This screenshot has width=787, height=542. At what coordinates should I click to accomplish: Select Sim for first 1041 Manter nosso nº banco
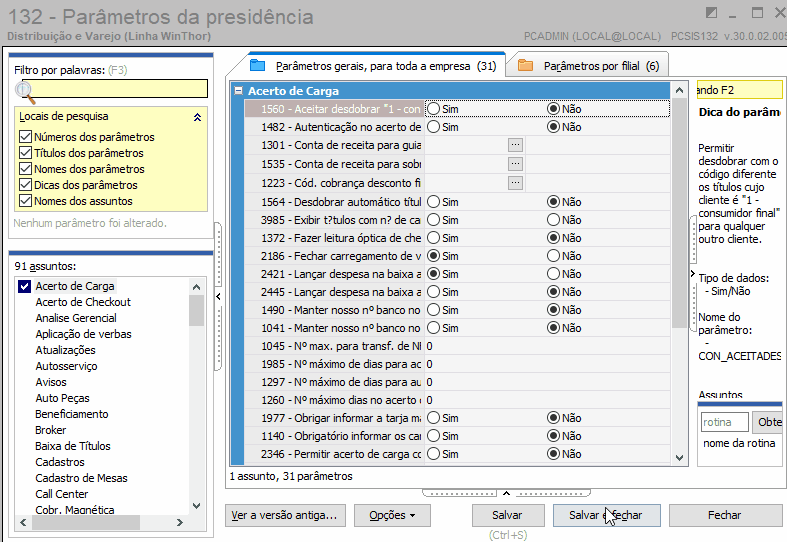434,328
